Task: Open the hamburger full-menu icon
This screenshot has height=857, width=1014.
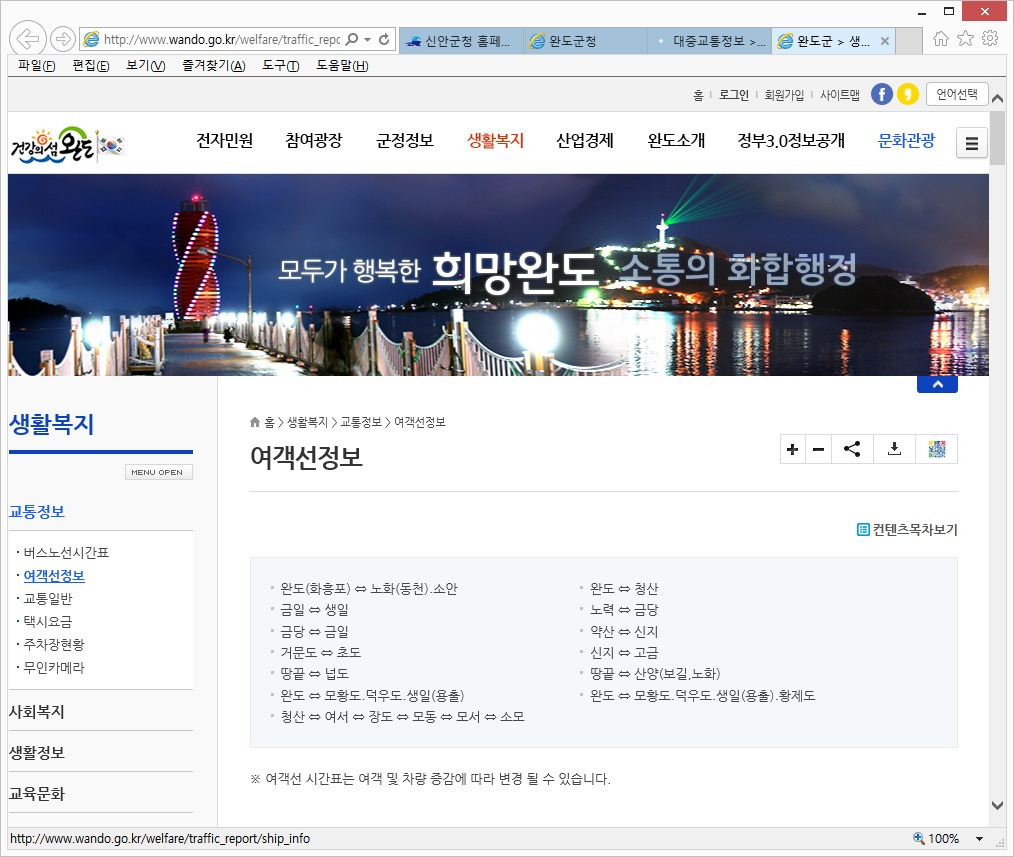Action: pos(971,143)
